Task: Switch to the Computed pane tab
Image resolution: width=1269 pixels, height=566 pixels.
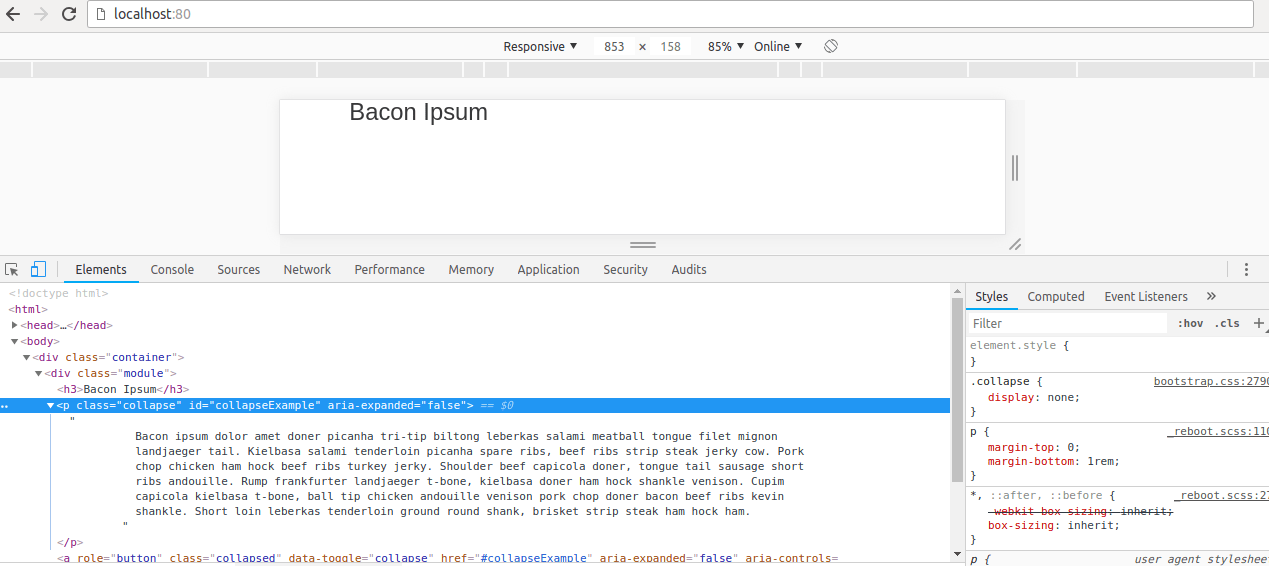Action: click(x=1056, y=297)
